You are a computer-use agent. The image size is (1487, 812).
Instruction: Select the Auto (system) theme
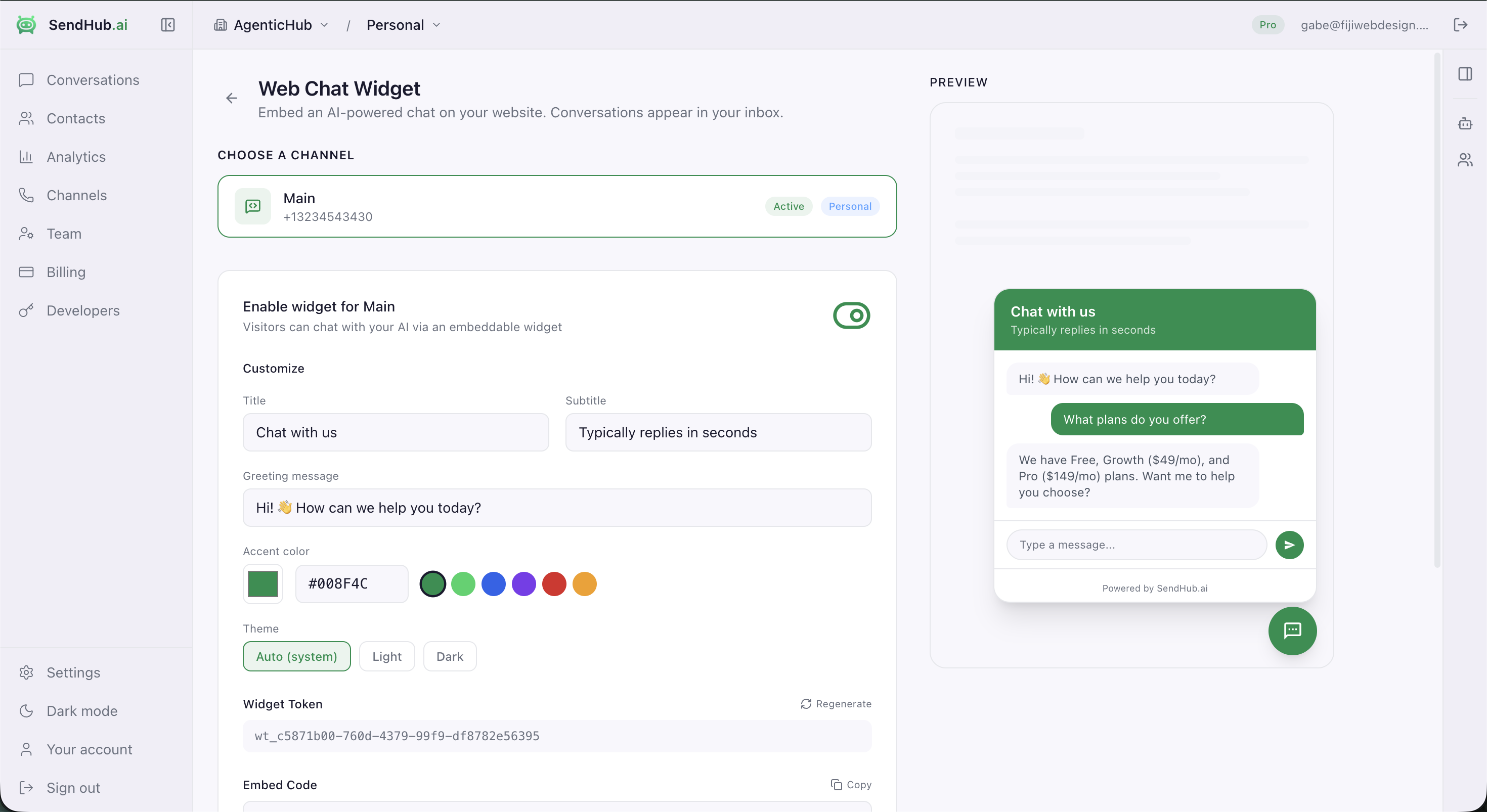(297, 656)
